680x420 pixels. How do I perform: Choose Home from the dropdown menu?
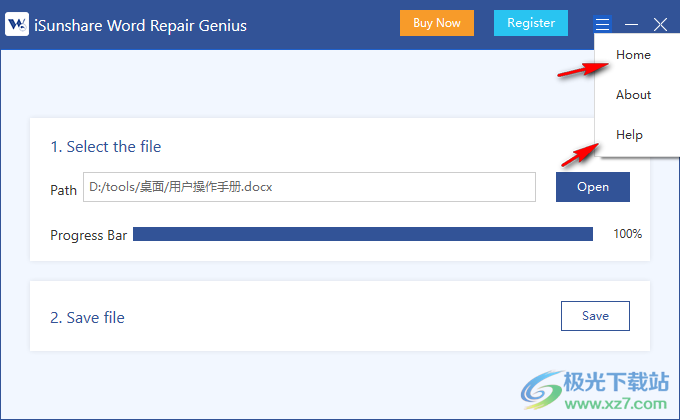click(633, 55)
